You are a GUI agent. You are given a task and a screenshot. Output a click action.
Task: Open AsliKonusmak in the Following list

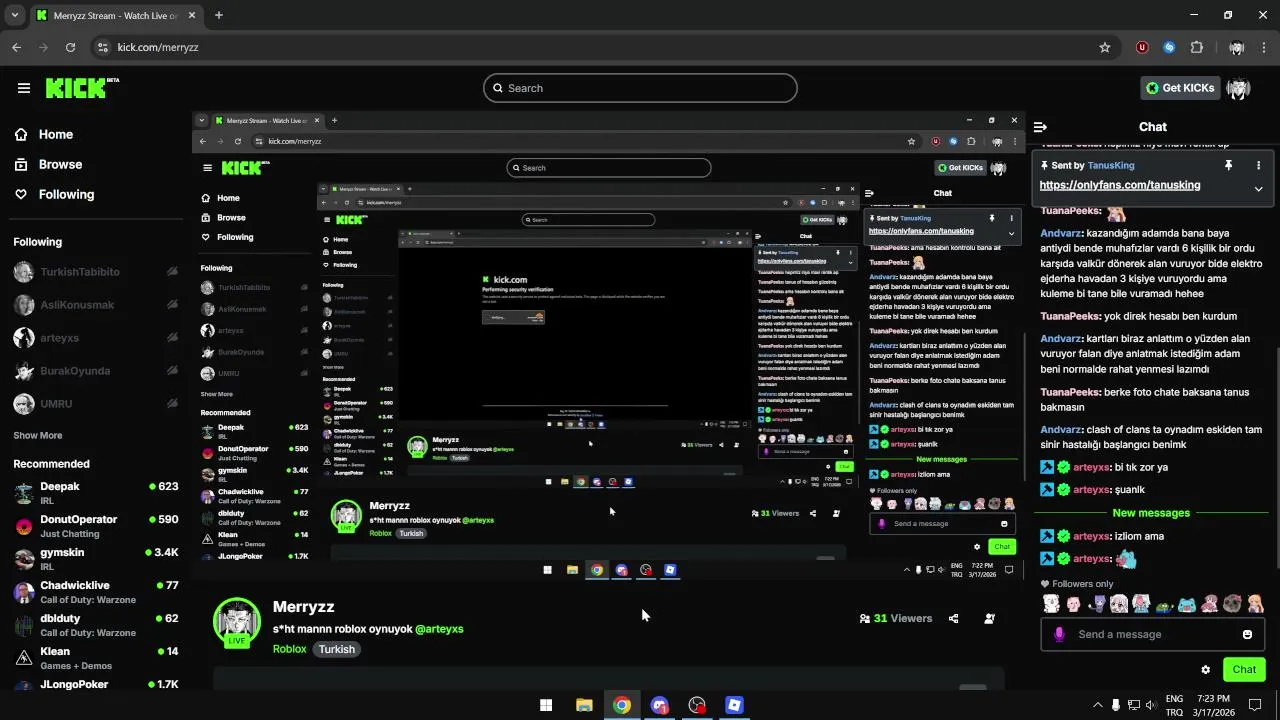(x=96, y=305)
